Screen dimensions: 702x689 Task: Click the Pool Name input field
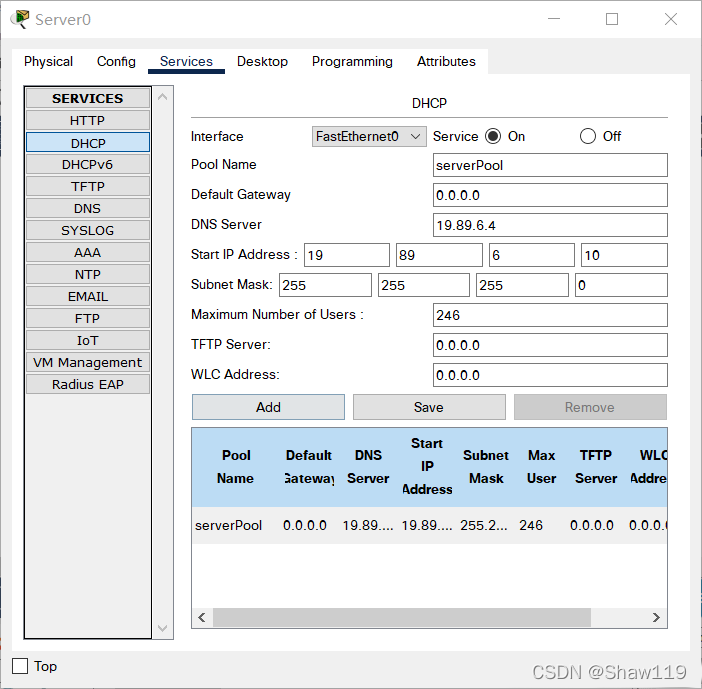coord(550,165)
